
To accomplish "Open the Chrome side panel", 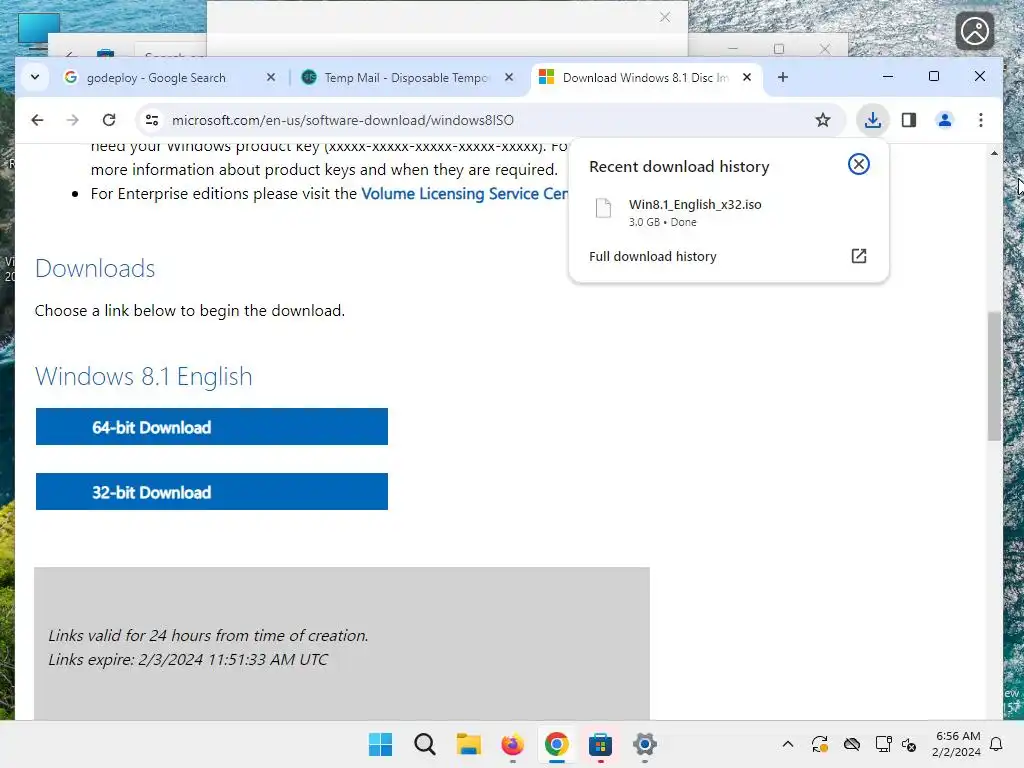I will [908, 120].
